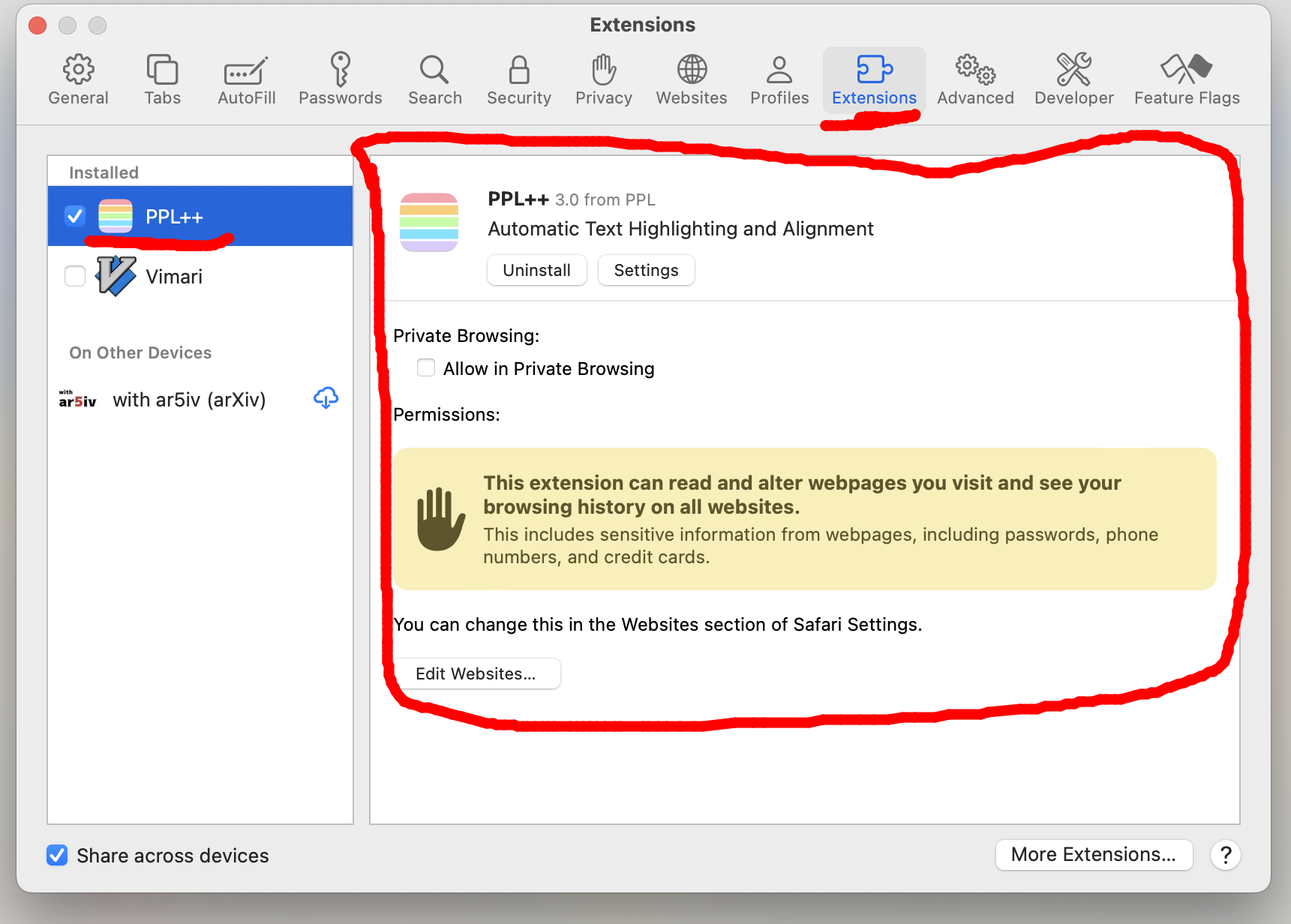Click the Vimari extension icon

pyautogui.click(x=116, y=276)
